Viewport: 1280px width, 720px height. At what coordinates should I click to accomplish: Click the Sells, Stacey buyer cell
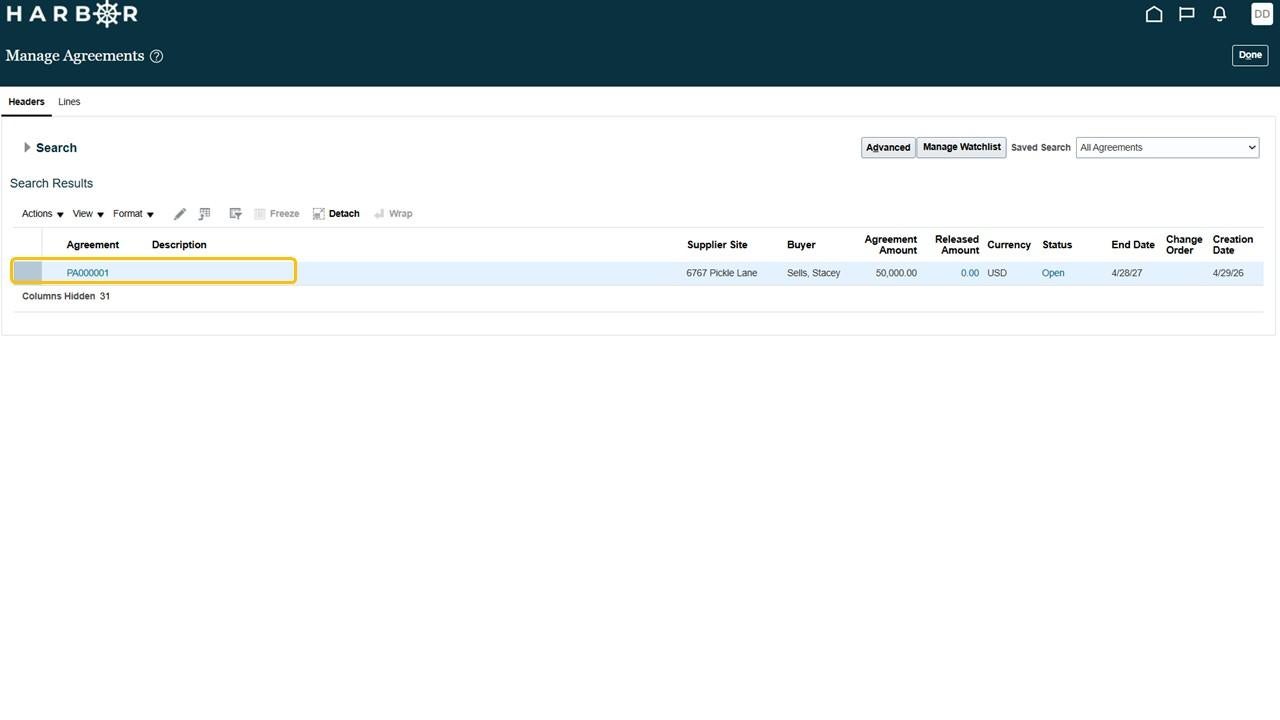(814, 273)
